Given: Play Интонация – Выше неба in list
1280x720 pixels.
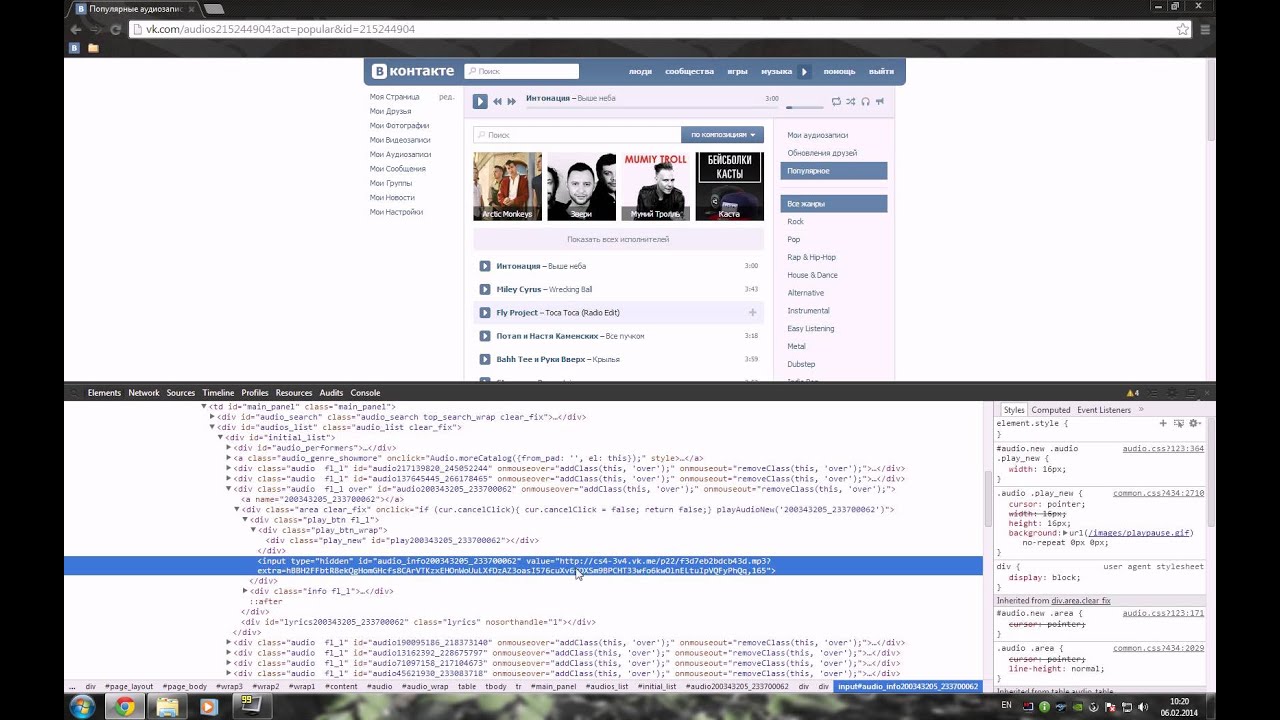Looking at the screenshot, I should pos(485,266).
